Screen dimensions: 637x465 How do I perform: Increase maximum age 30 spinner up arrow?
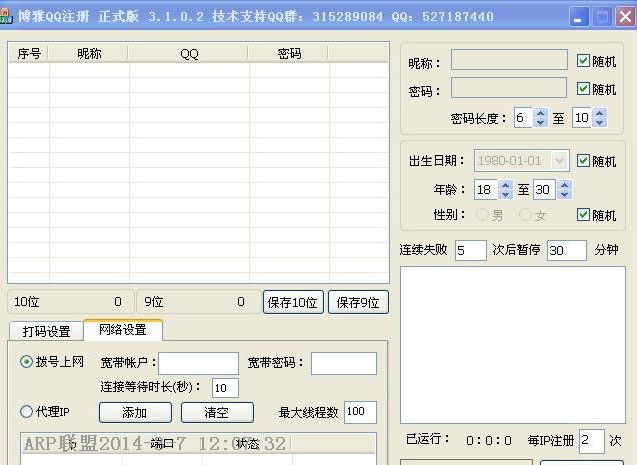564,185
